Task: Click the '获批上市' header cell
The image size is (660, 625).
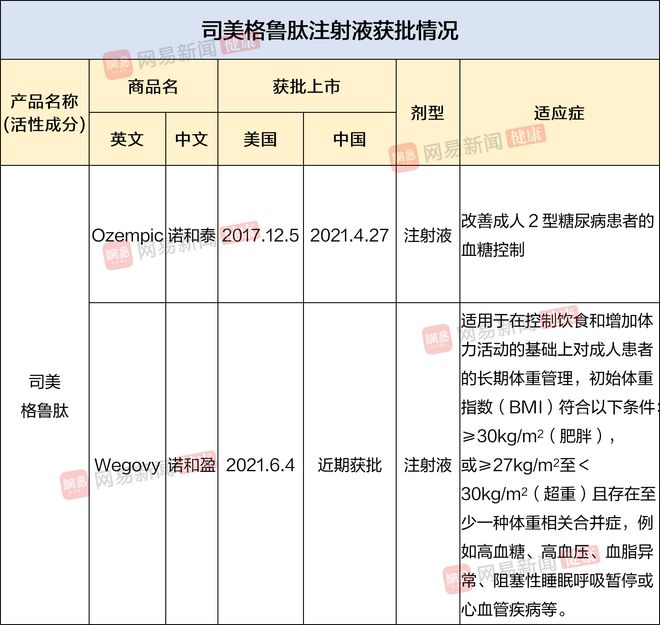Action: (306, 87)
